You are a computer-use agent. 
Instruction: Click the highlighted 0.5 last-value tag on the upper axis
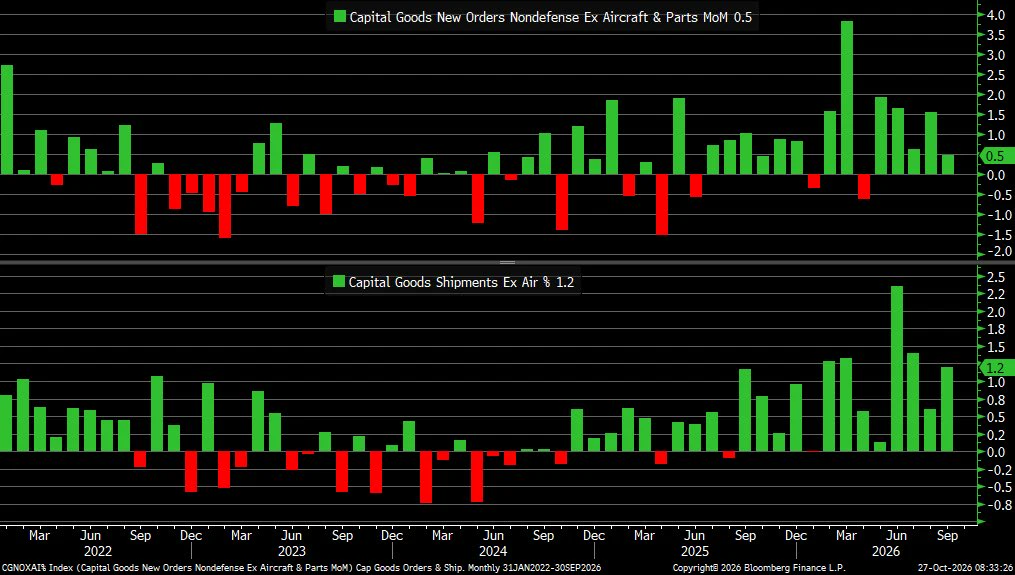point(996,156)
